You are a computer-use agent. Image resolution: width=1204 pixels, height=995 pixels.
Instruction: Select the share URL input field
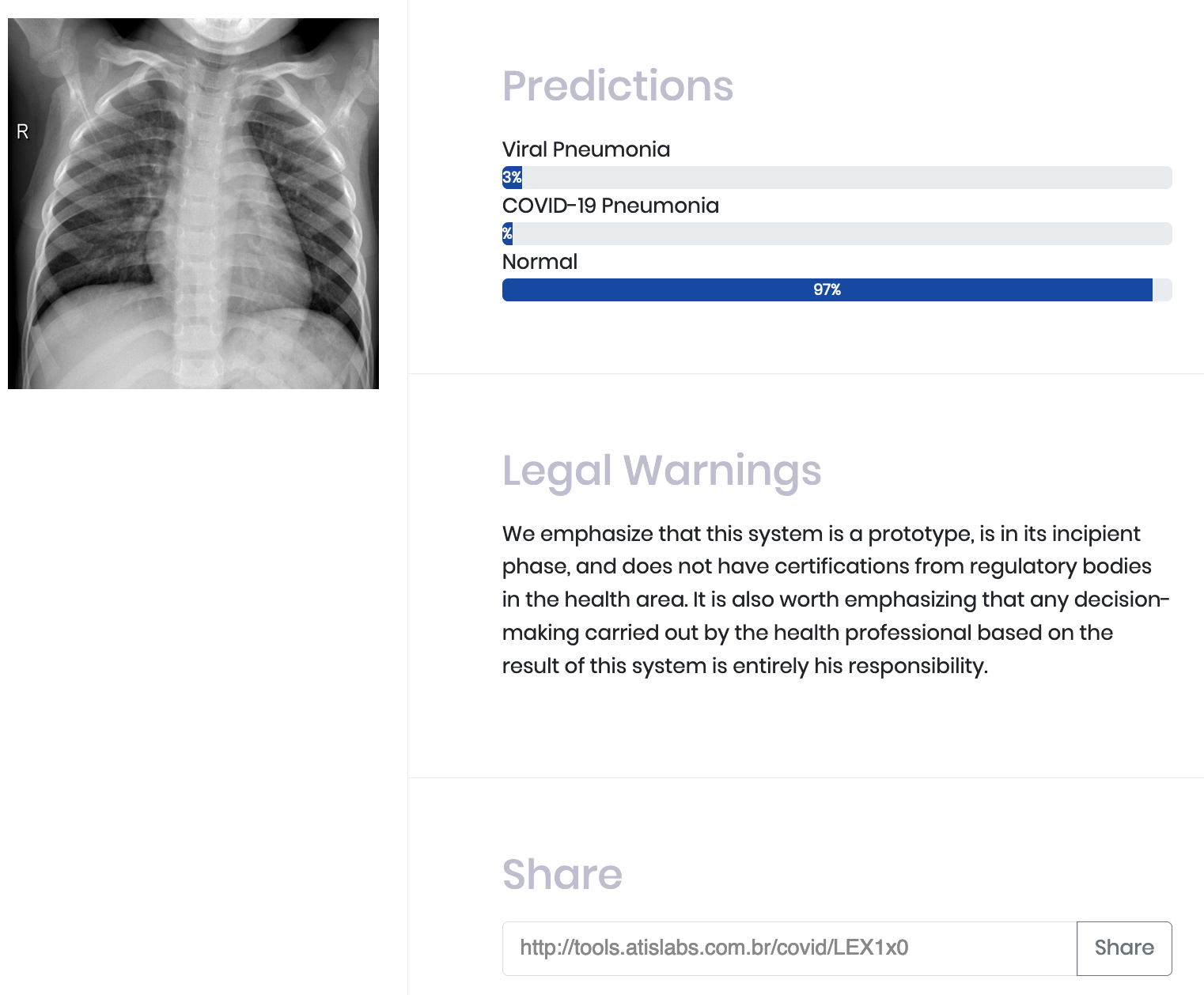point(789,948)
